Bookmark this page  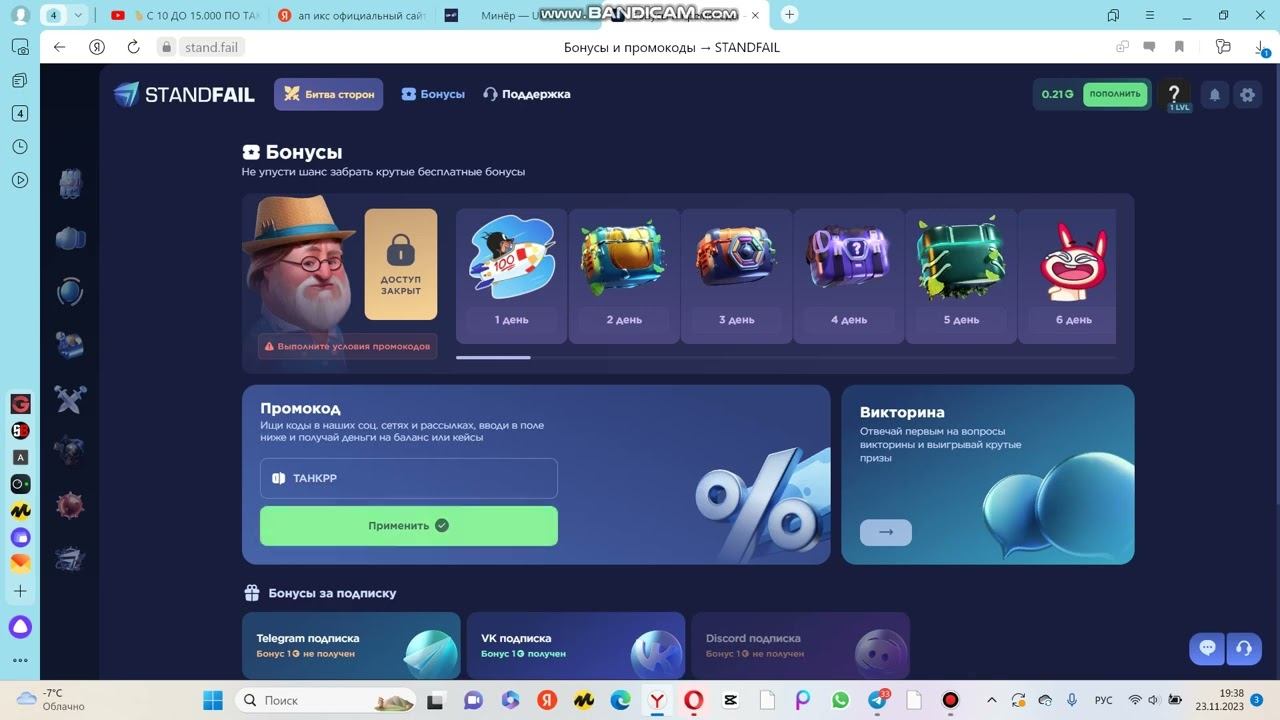pyautogui.click(x=1179, y=47)
